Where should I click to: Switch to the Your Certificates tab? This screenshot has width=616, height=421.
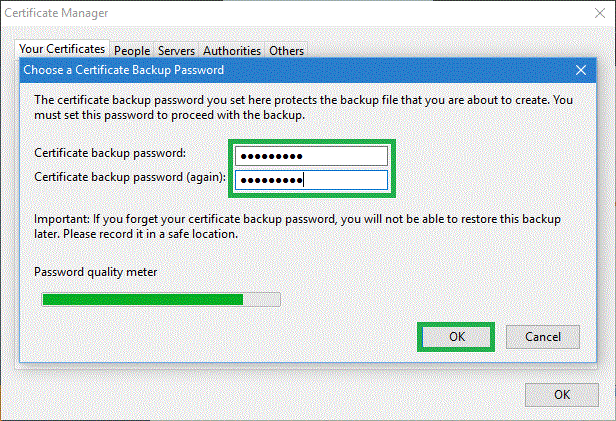62,49
